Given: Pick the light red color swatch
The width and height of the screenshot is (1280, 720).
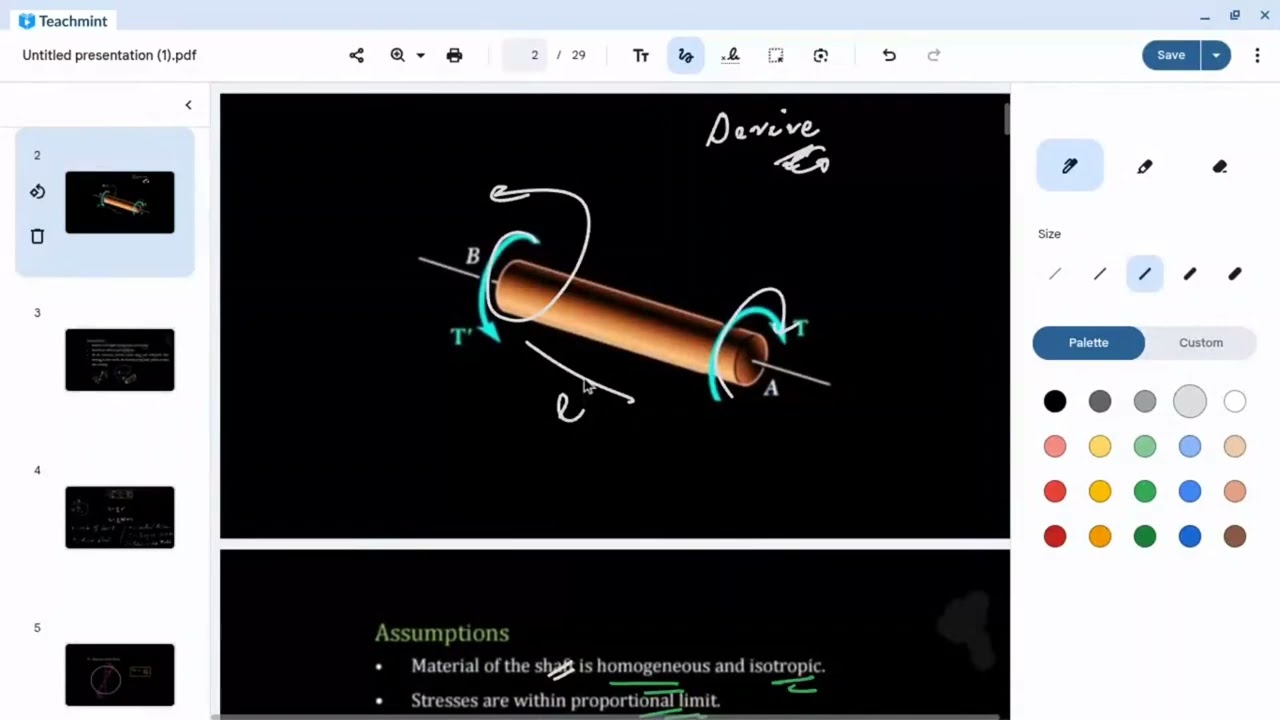Looking at the screenshot, I should [x=1055, y=446].
